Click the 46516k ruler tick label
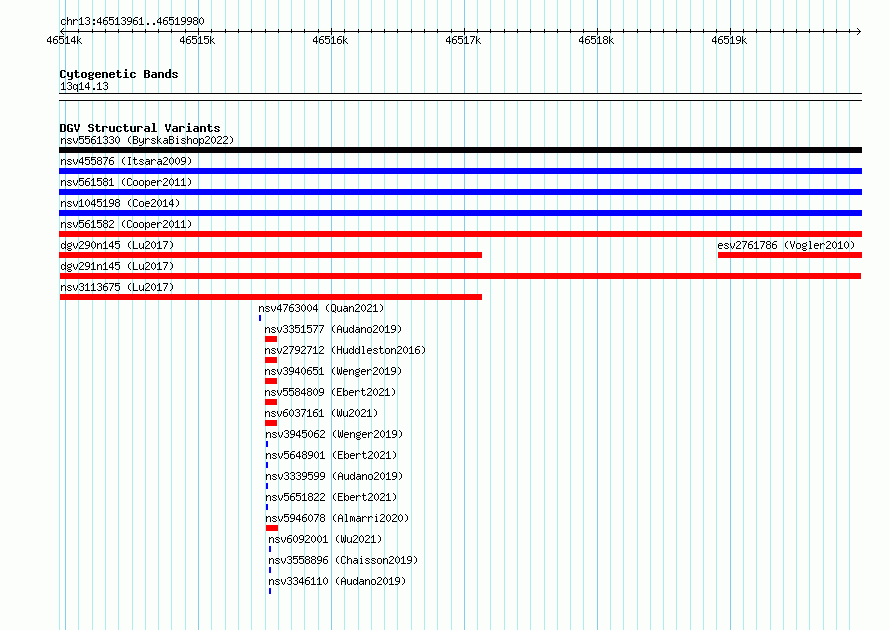 (330, 40)
